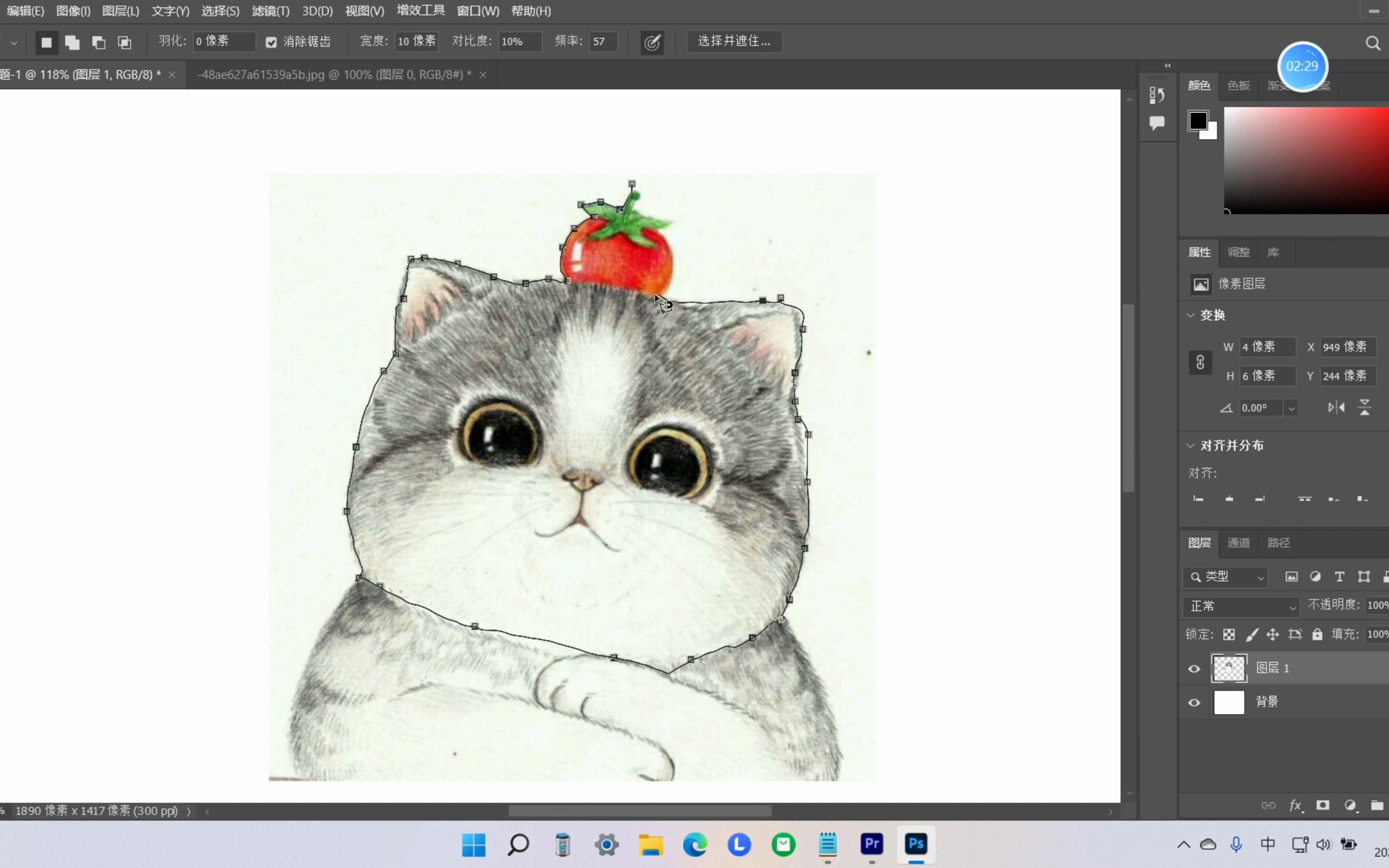Click the pixel layer icon in Properties

pyautogui.click(x=1201, y=284)
